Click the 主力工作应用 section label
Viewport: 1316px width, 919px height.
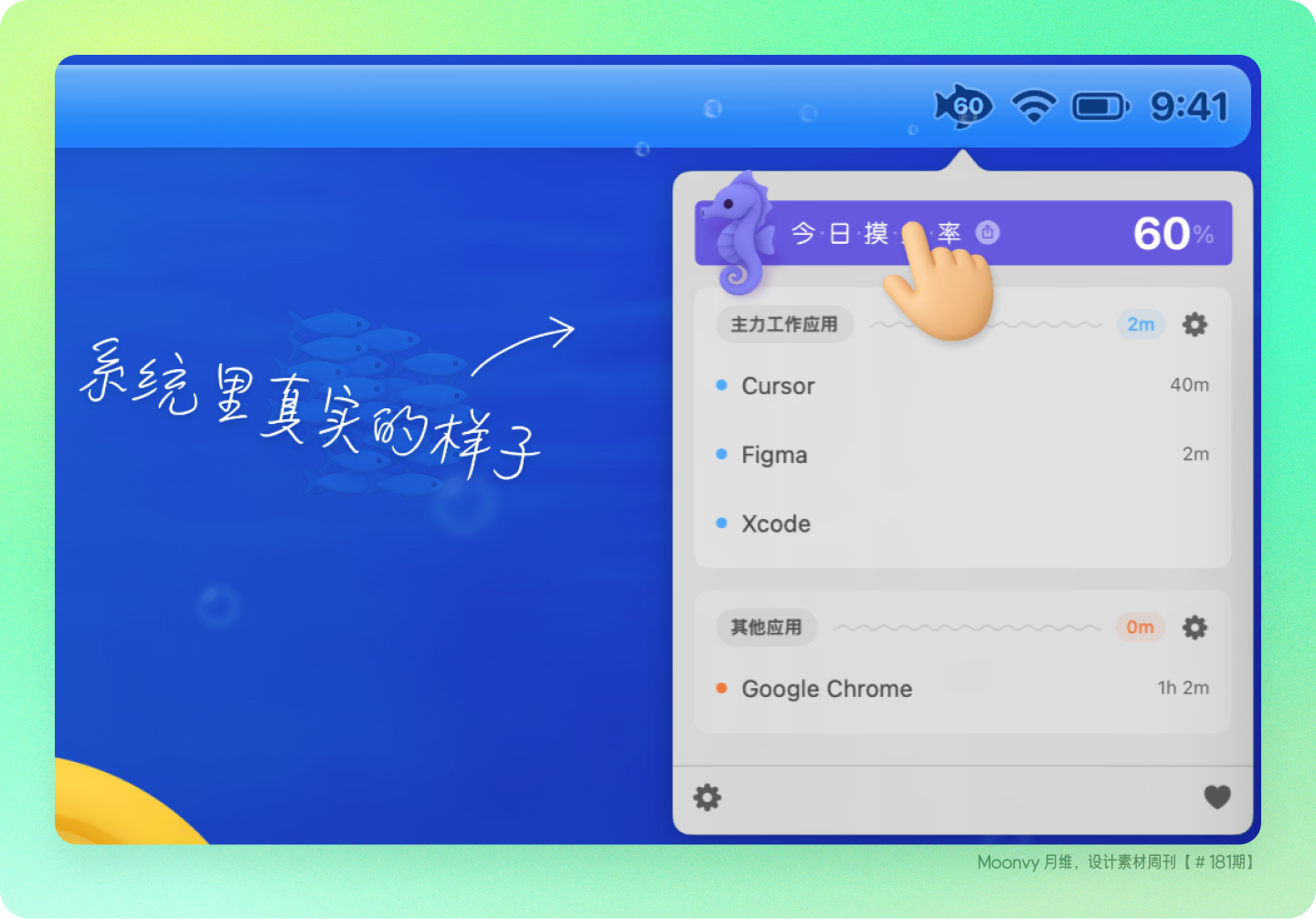(784, 324)
